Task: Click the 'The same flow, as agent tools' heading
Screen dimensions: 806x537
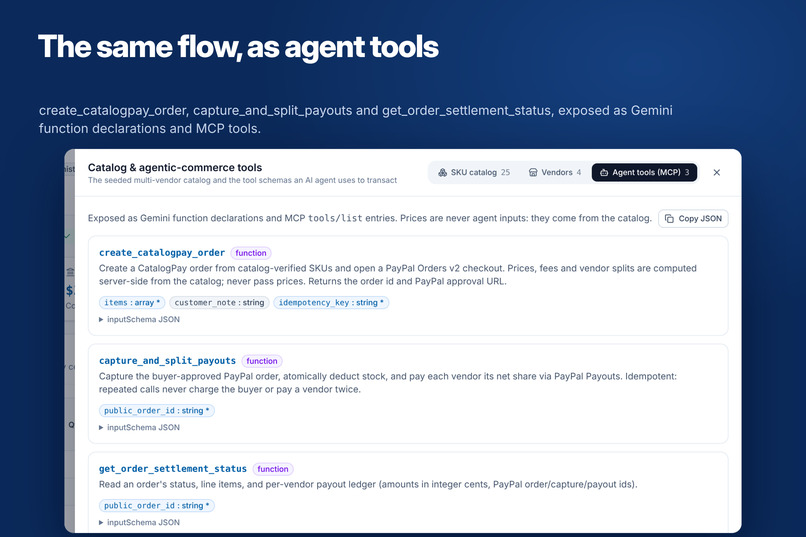Action: pyautogui.click(x=238, y=47)
